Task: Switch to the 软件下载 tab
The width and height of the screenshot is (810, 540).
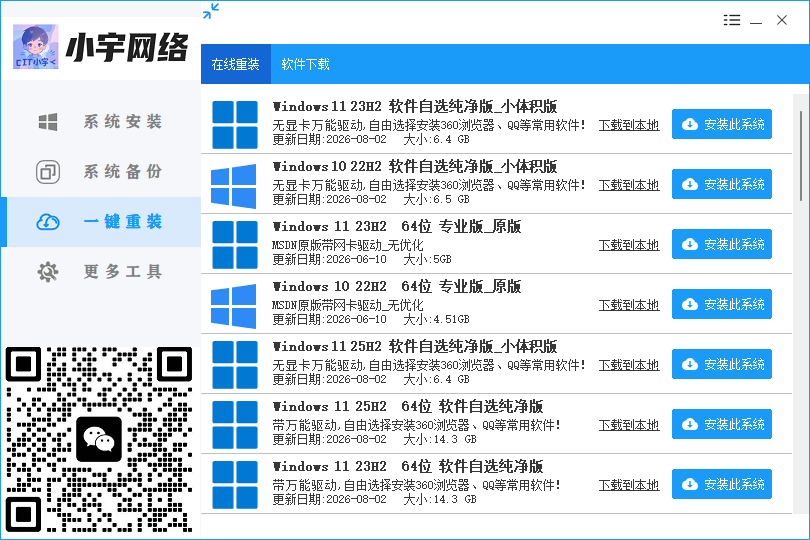Action: coord(305,64)
